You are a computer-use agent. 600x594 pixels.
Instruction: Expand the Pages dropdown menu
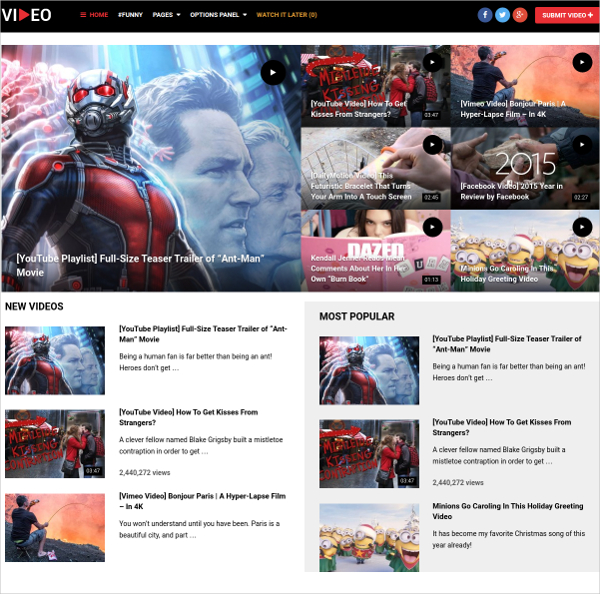click(166, 15)
